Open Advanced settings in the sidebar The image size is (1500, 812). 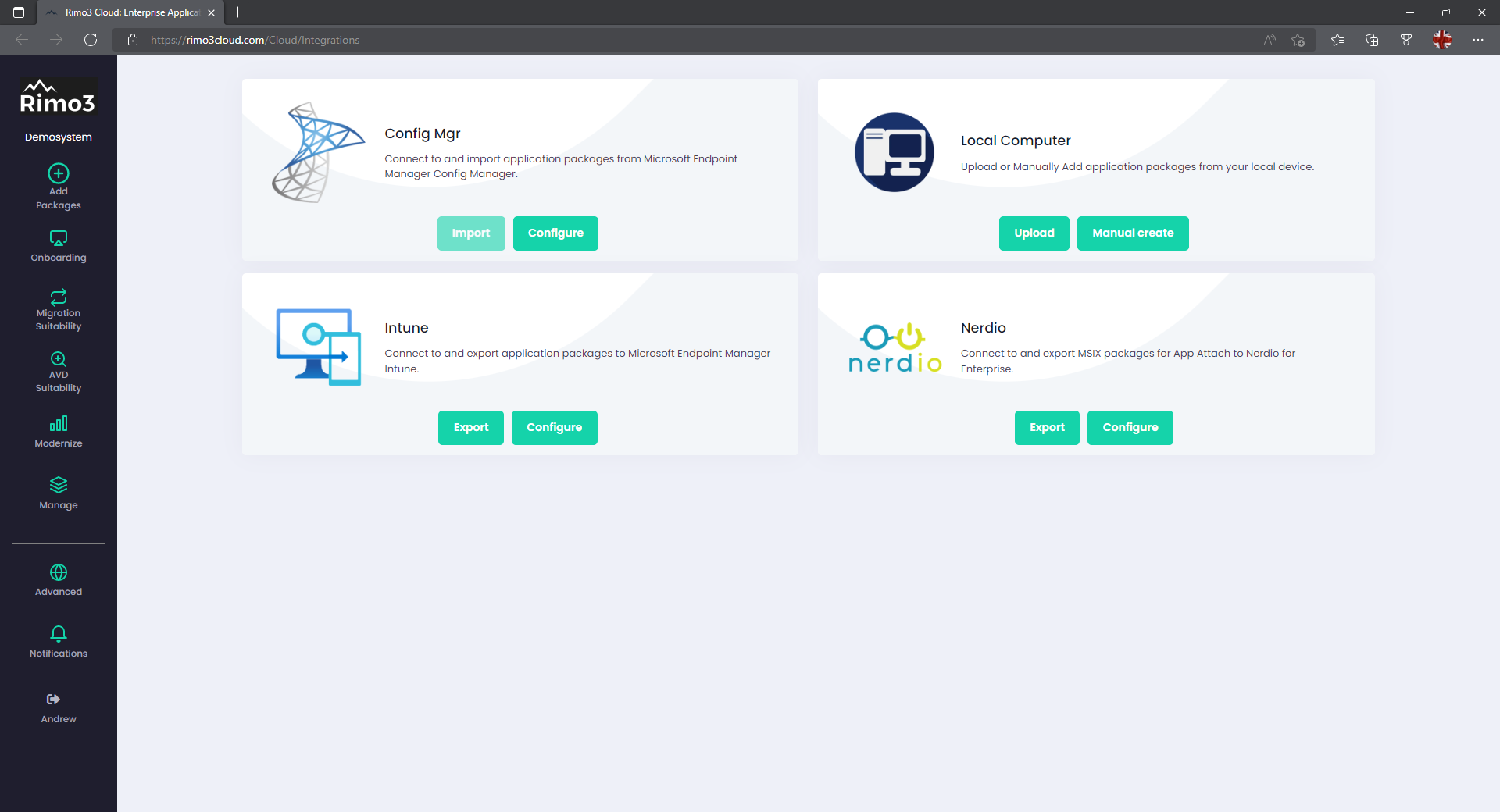59,580
